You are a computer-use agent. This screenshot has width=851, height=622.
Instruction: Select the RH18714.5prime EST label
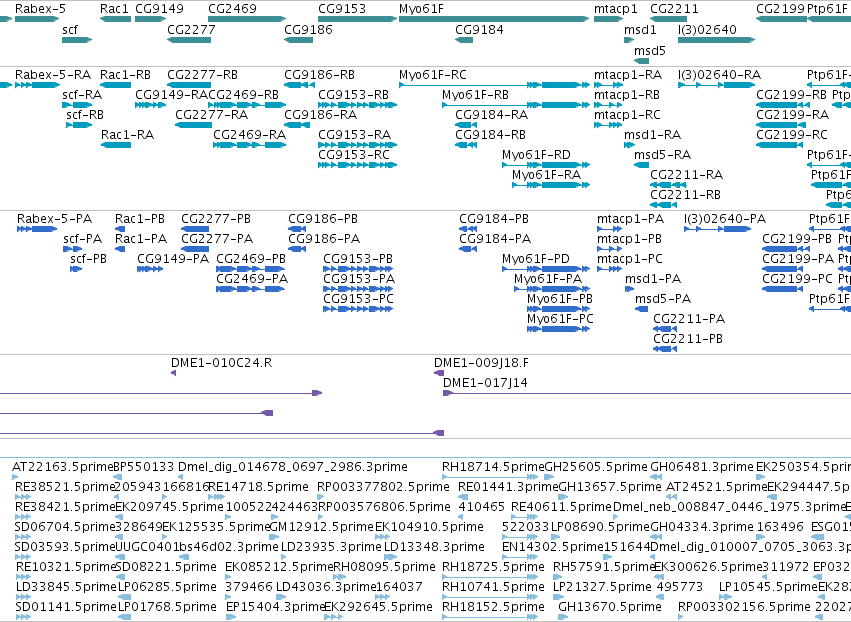[493, 467]
